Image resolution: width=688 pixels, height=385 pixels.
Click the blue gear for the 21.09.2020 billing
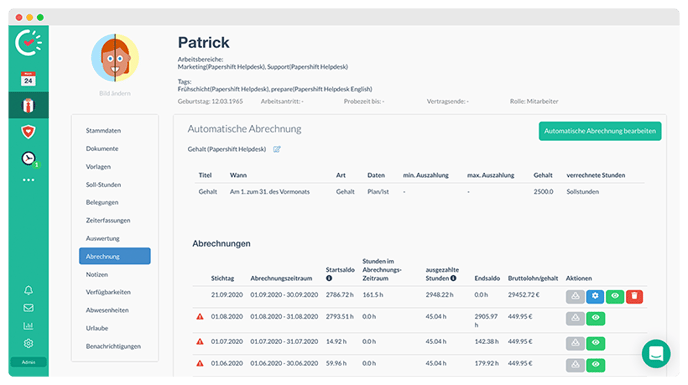click(595, 296)
